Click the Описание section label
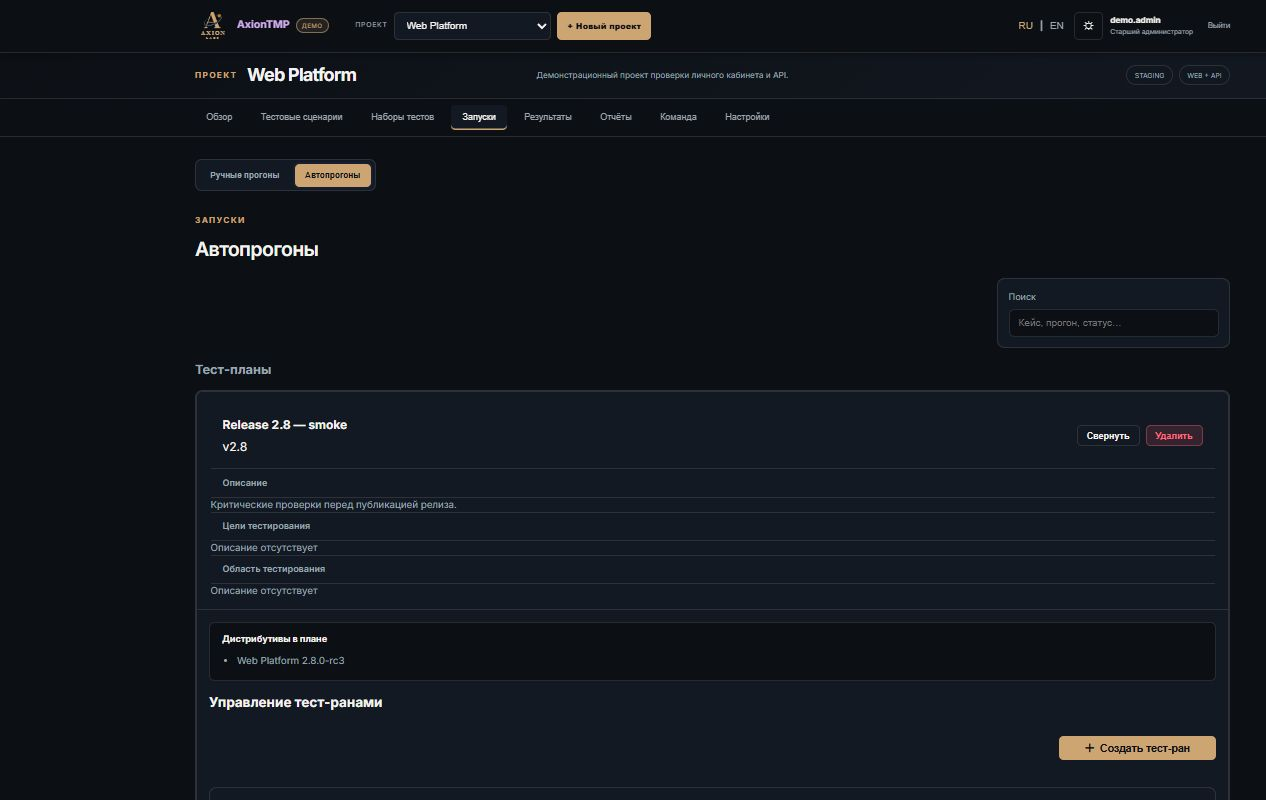Screen dimensions: 1266x800 point(245,483)
